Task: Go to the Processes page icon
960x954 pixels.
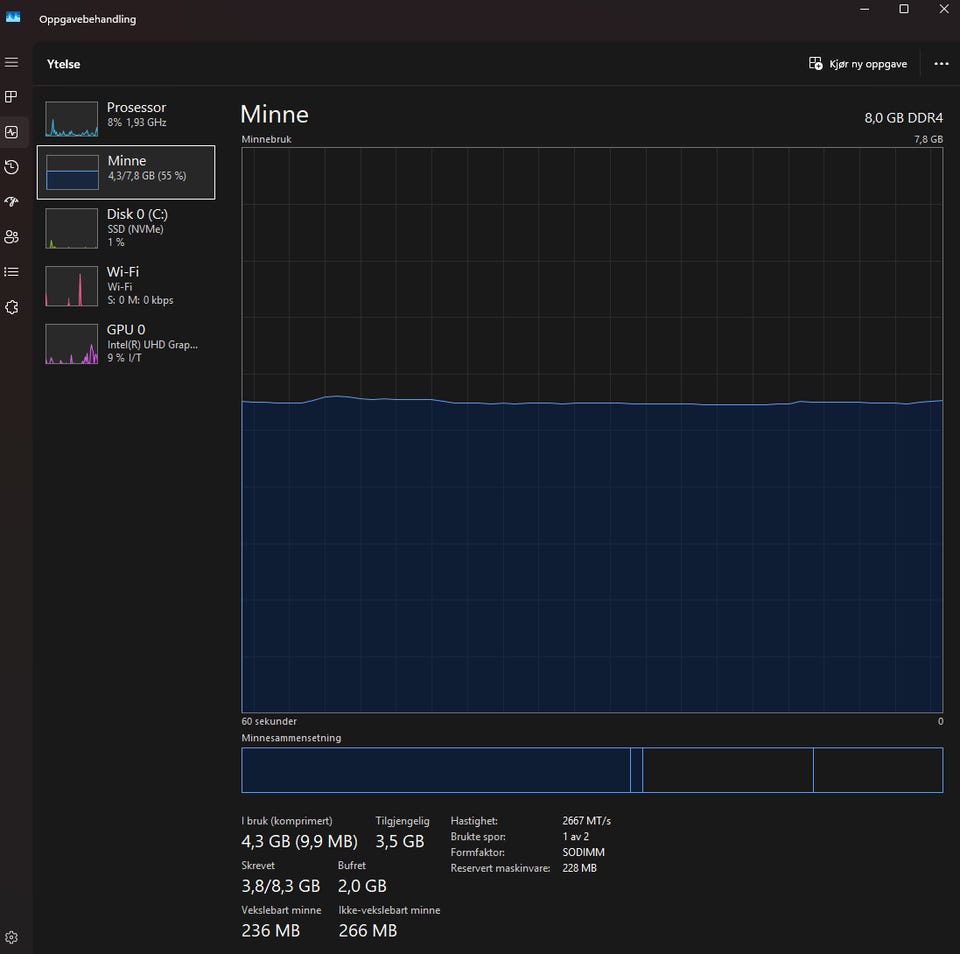Action: click(12, 97)
